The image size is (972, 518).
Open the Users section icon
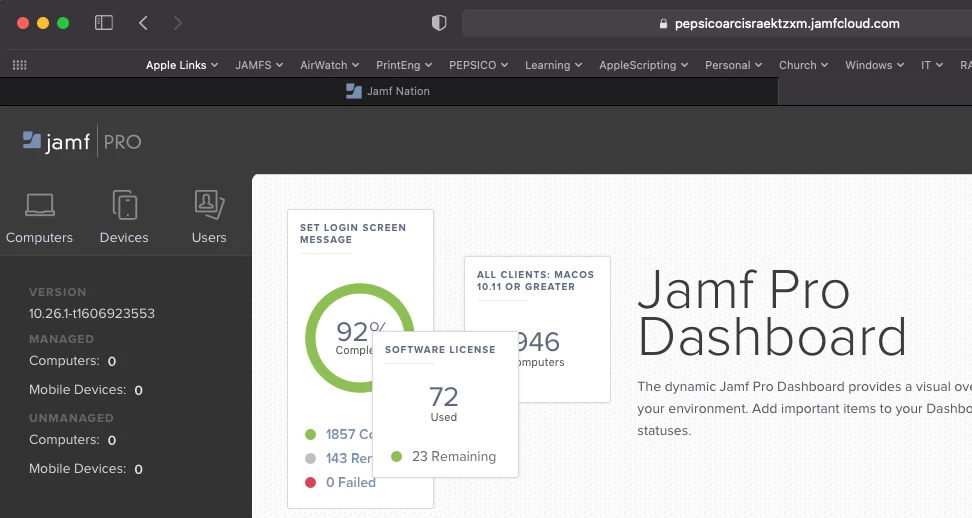[210, 205]
